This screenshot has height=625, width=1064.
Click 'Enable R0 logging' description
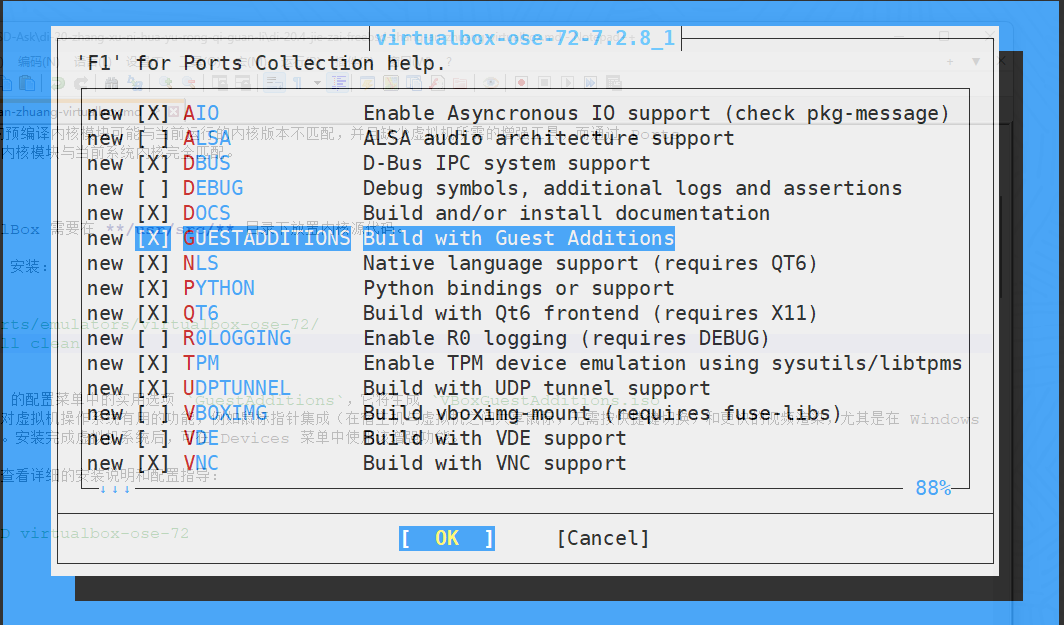pos(567,339)
